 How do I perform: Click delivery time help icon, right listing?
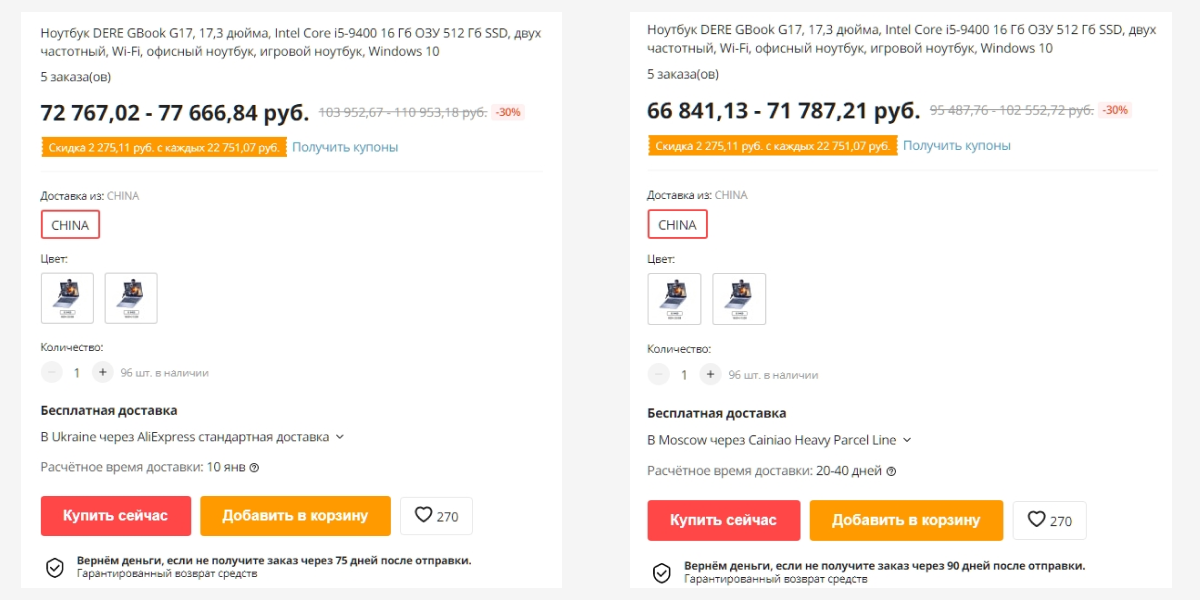(891, 471)
